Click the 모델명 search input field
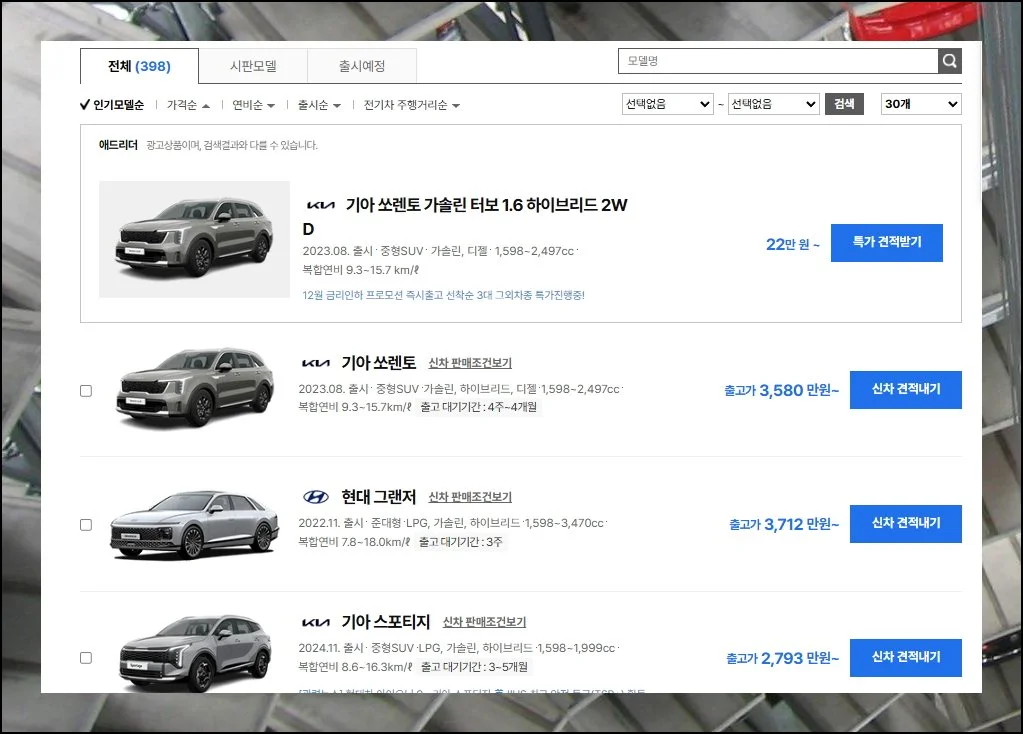Viewport: 1023px width, 734px height. (x=777, y=61)
